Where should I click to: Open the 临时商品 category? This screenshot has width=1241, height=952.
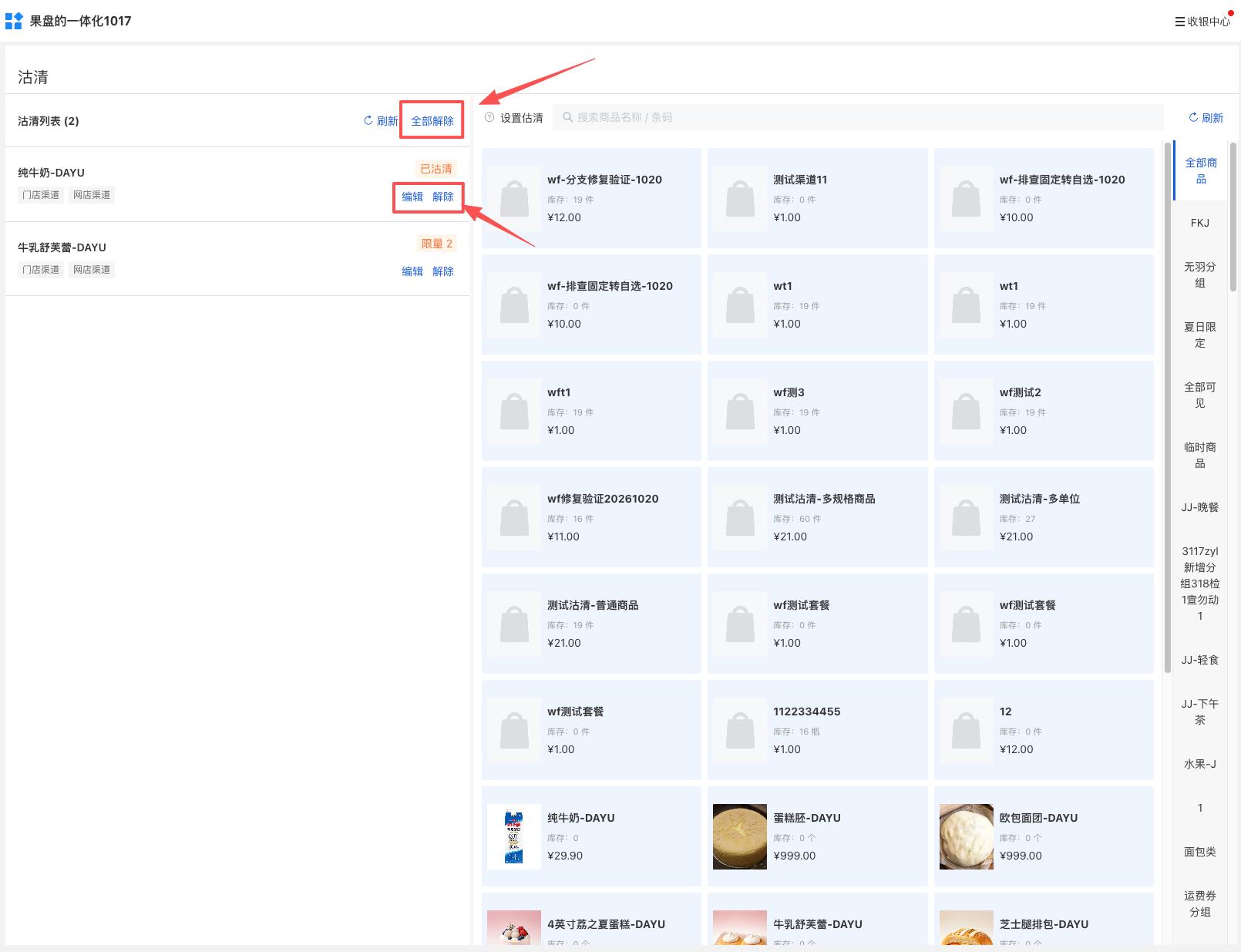[x=1200, y=455]
